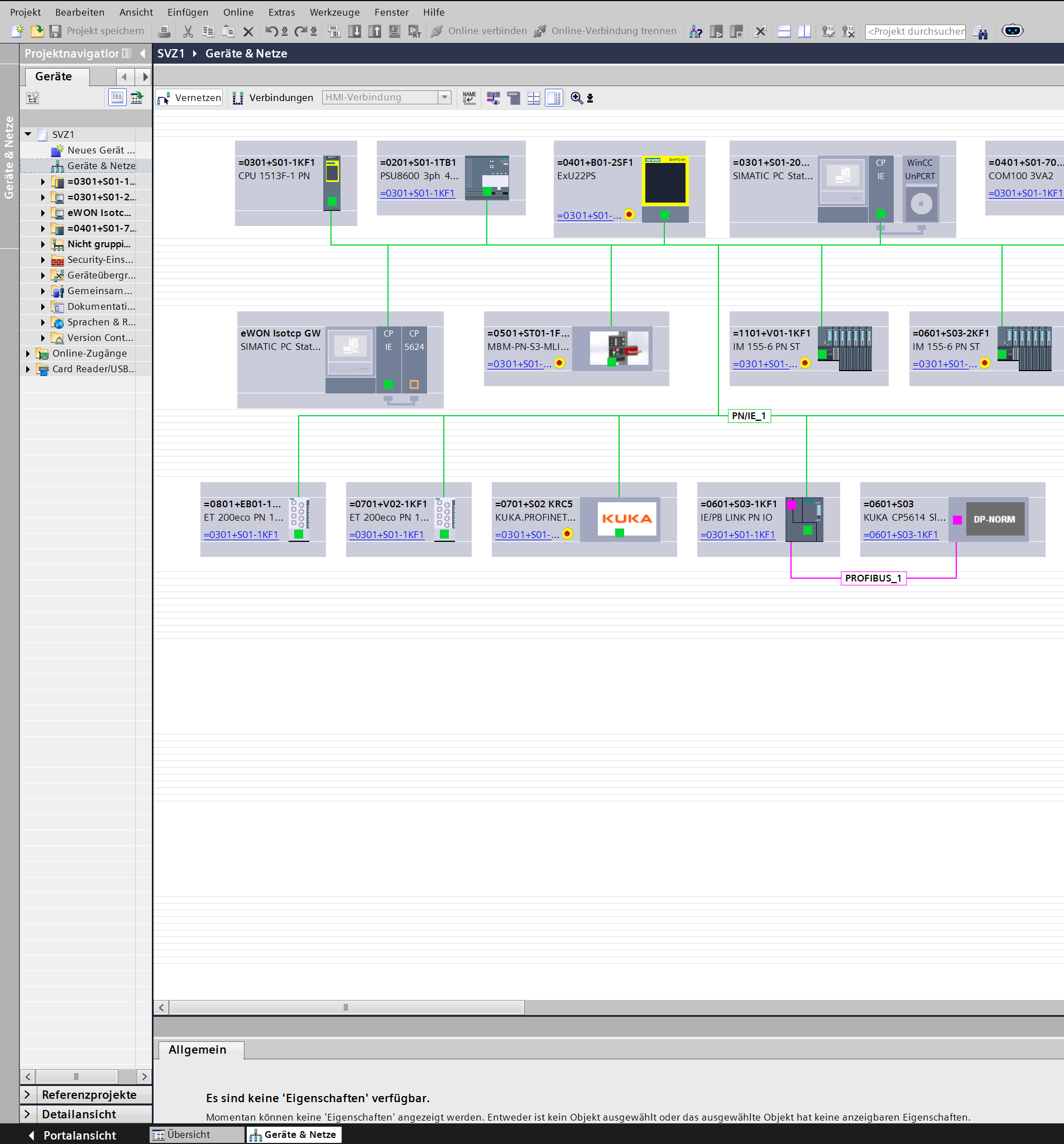Screen dimensions: 1064x1144
Task: Click the delete X icon in toolbar
Action: (248, 32)
